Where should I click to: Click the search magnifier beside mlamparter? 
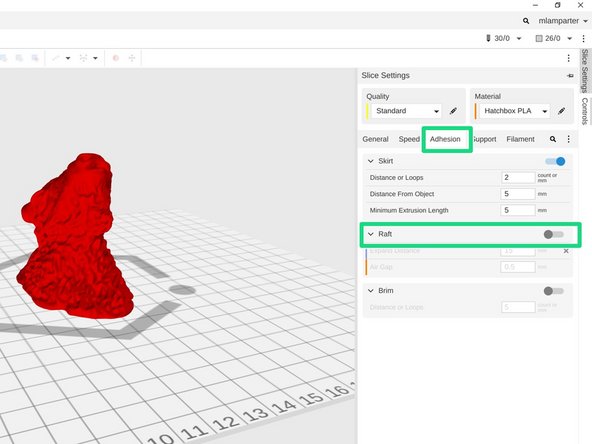coord(526,21)
